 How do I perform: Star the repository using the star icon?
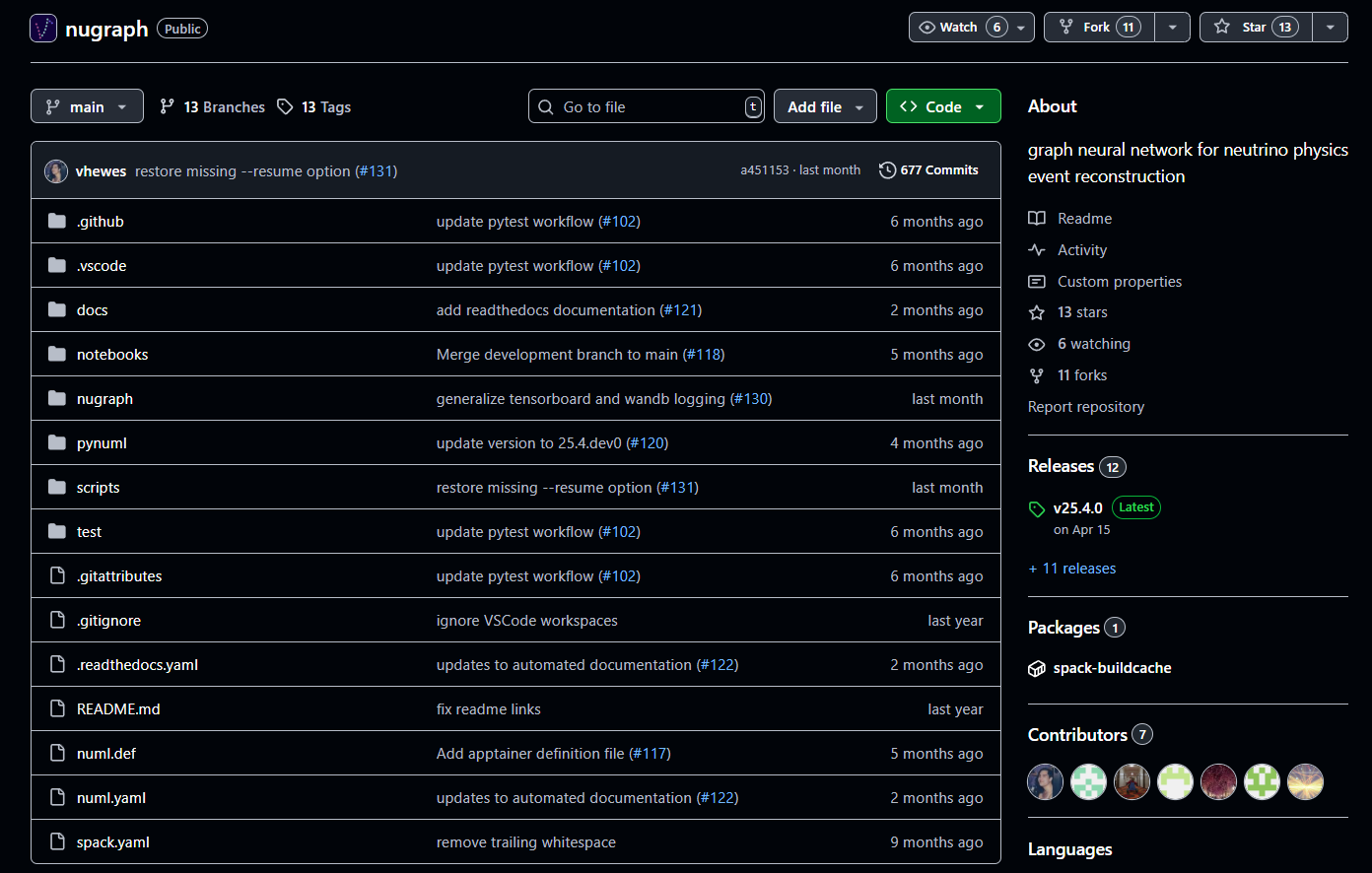[x=1222, y=27]
